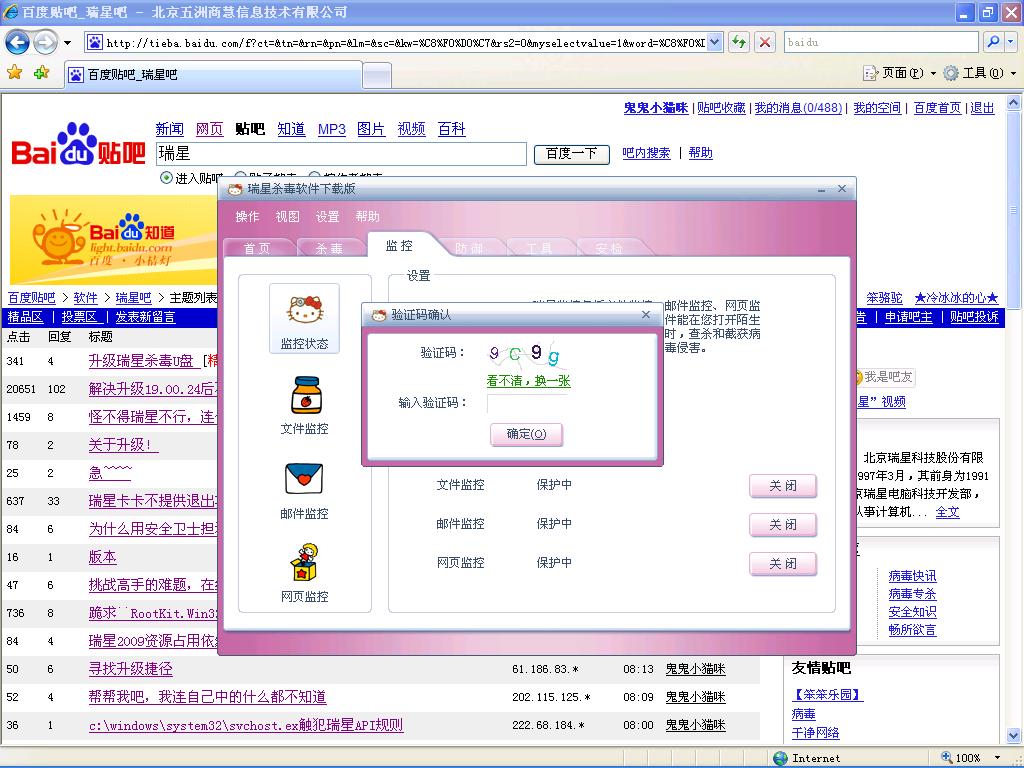Open the 吧内搜索 link
The image size is (1024, 768).
click(646, 153)
